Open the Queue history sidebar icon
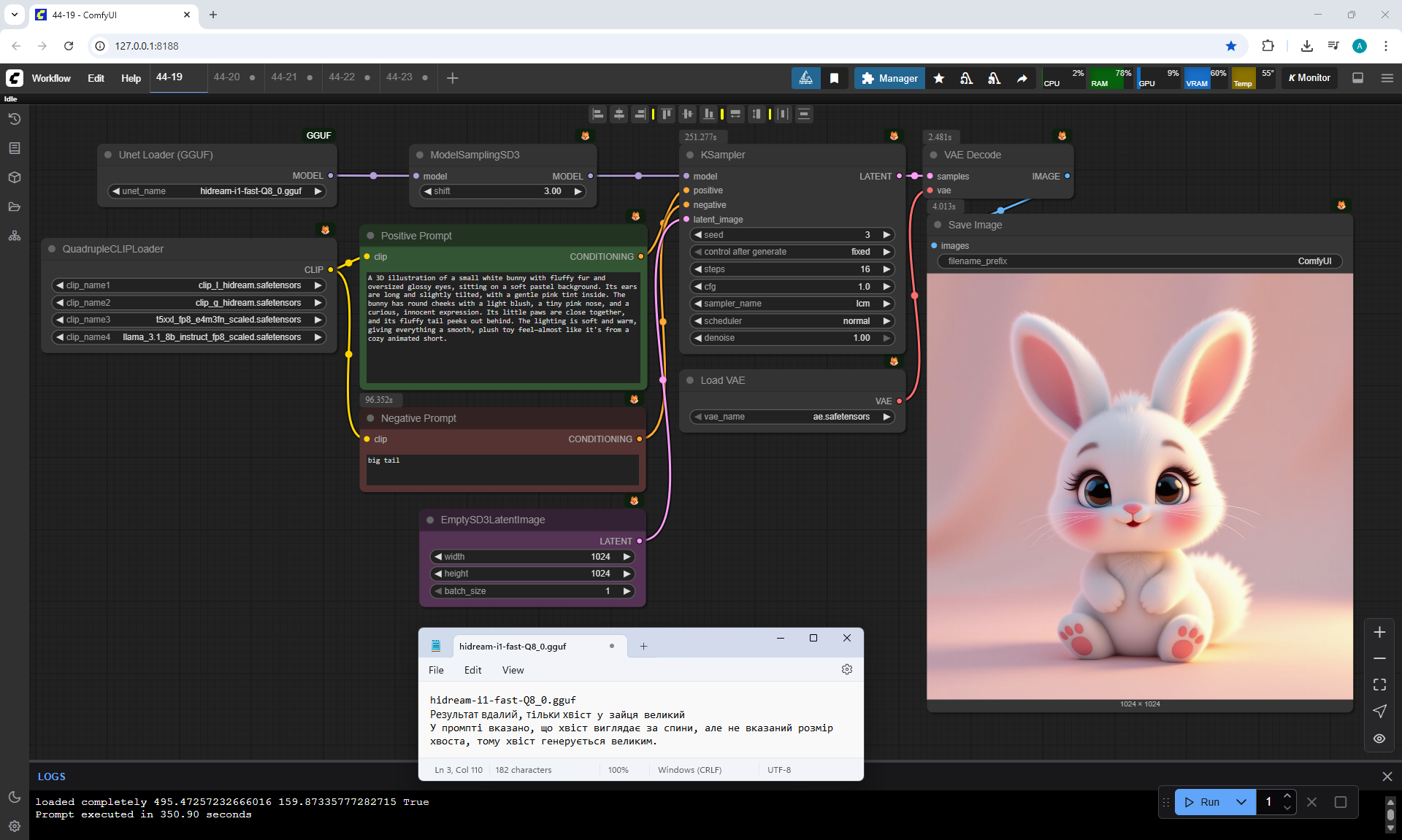The image size is (1402, 840). coord(14,119)
